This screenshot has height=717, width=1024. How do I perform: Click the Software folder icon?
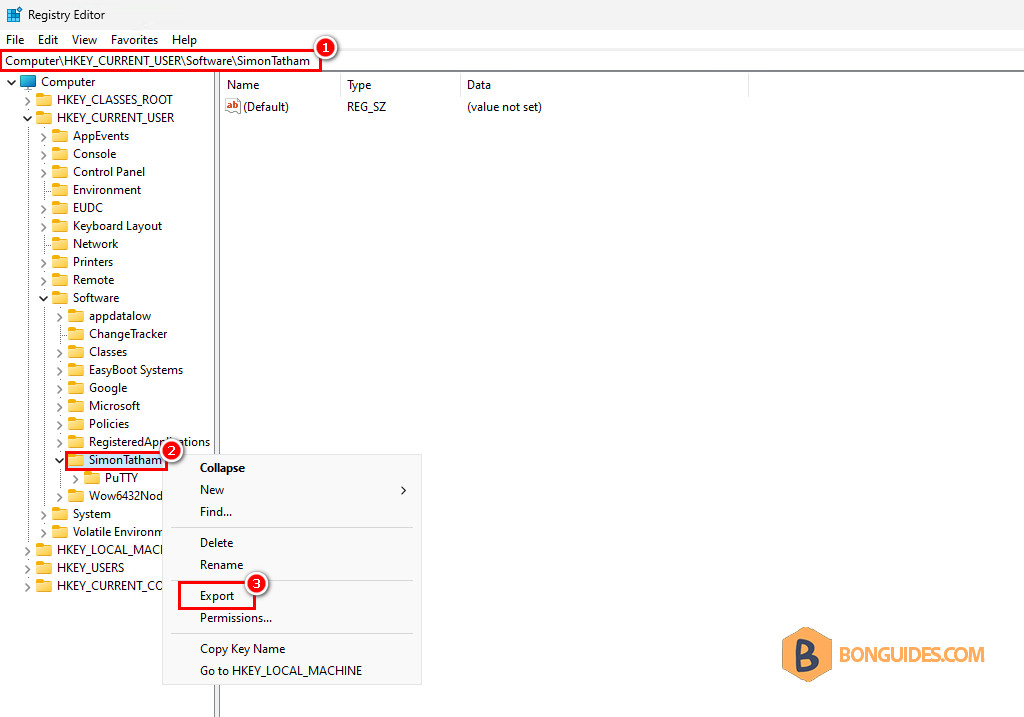click(x=60, y=297)
